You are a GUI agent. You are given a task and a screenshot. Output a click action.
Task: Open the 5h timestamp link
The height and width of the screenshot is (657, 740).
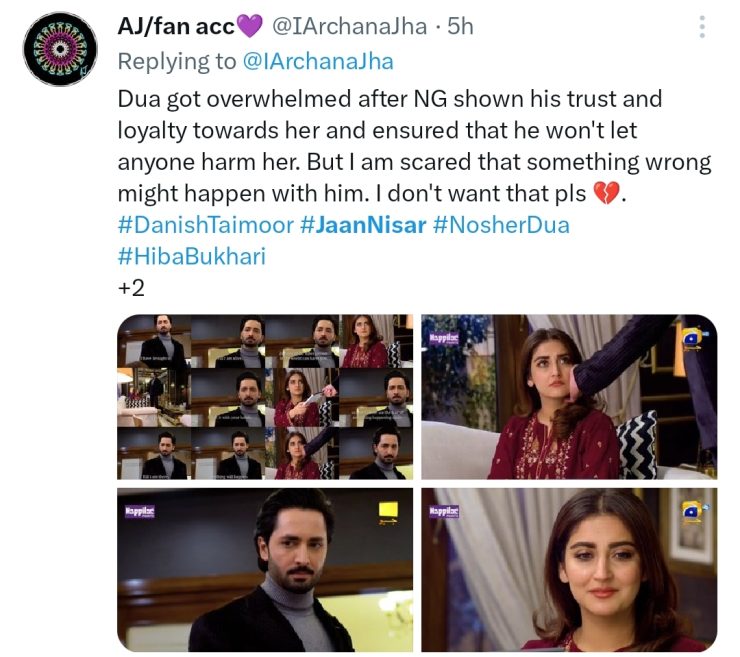pos(460,26)
